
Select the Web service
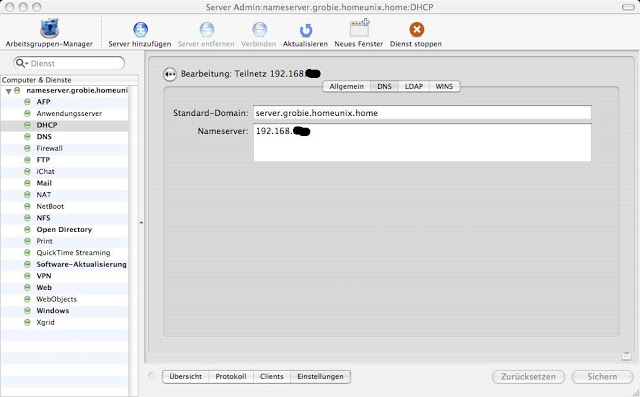44,288
